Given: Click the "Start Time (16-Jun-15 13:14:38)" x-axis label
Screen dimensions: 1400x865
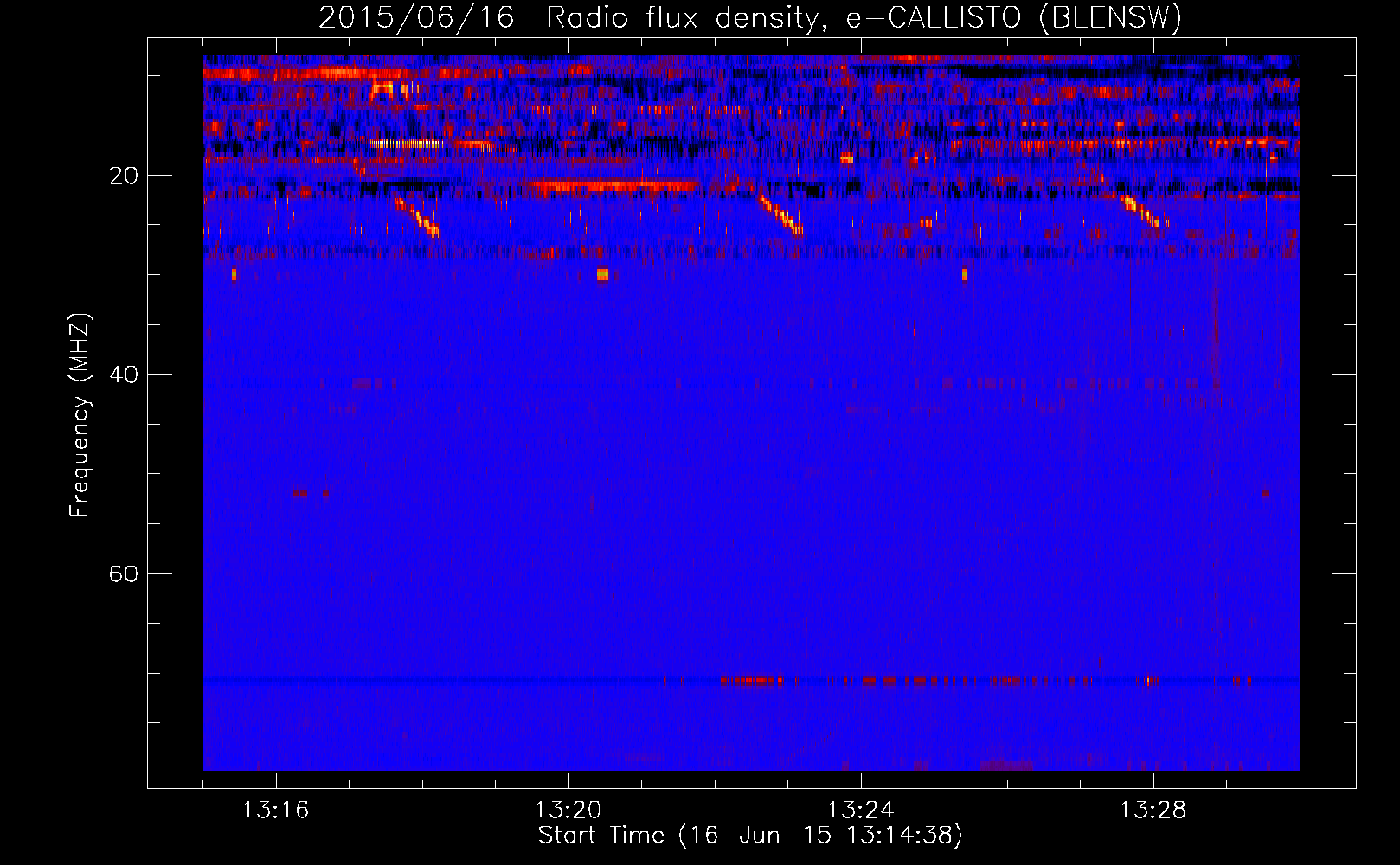Looking at the screenshot, I should pyautogui.click(x=750, y=836).
